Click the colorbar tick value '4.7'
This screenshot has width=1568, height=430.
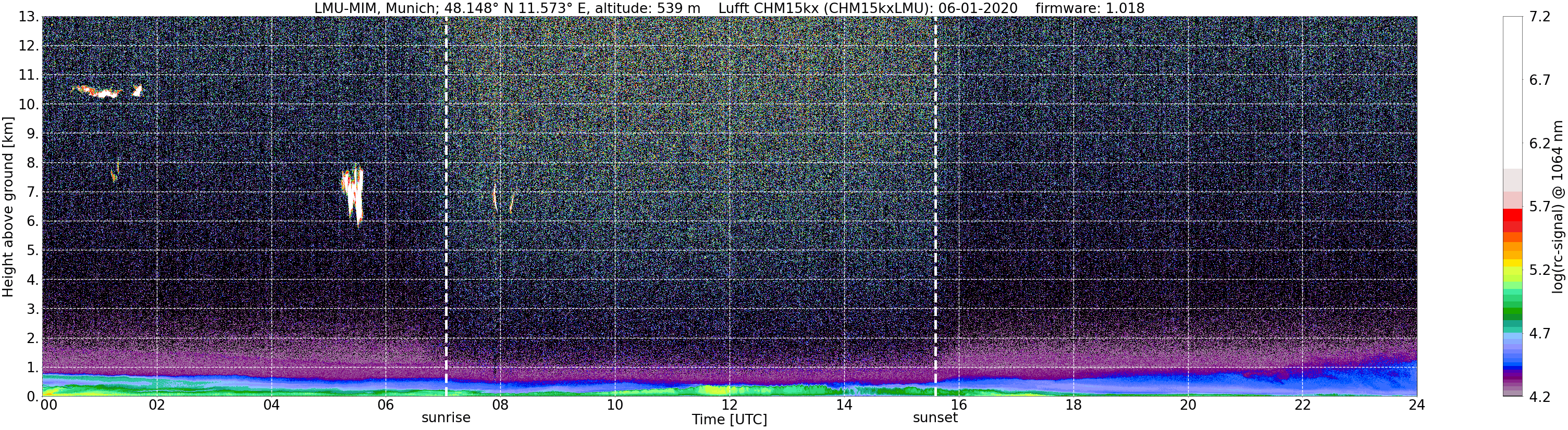click(x=1540, y=333)
